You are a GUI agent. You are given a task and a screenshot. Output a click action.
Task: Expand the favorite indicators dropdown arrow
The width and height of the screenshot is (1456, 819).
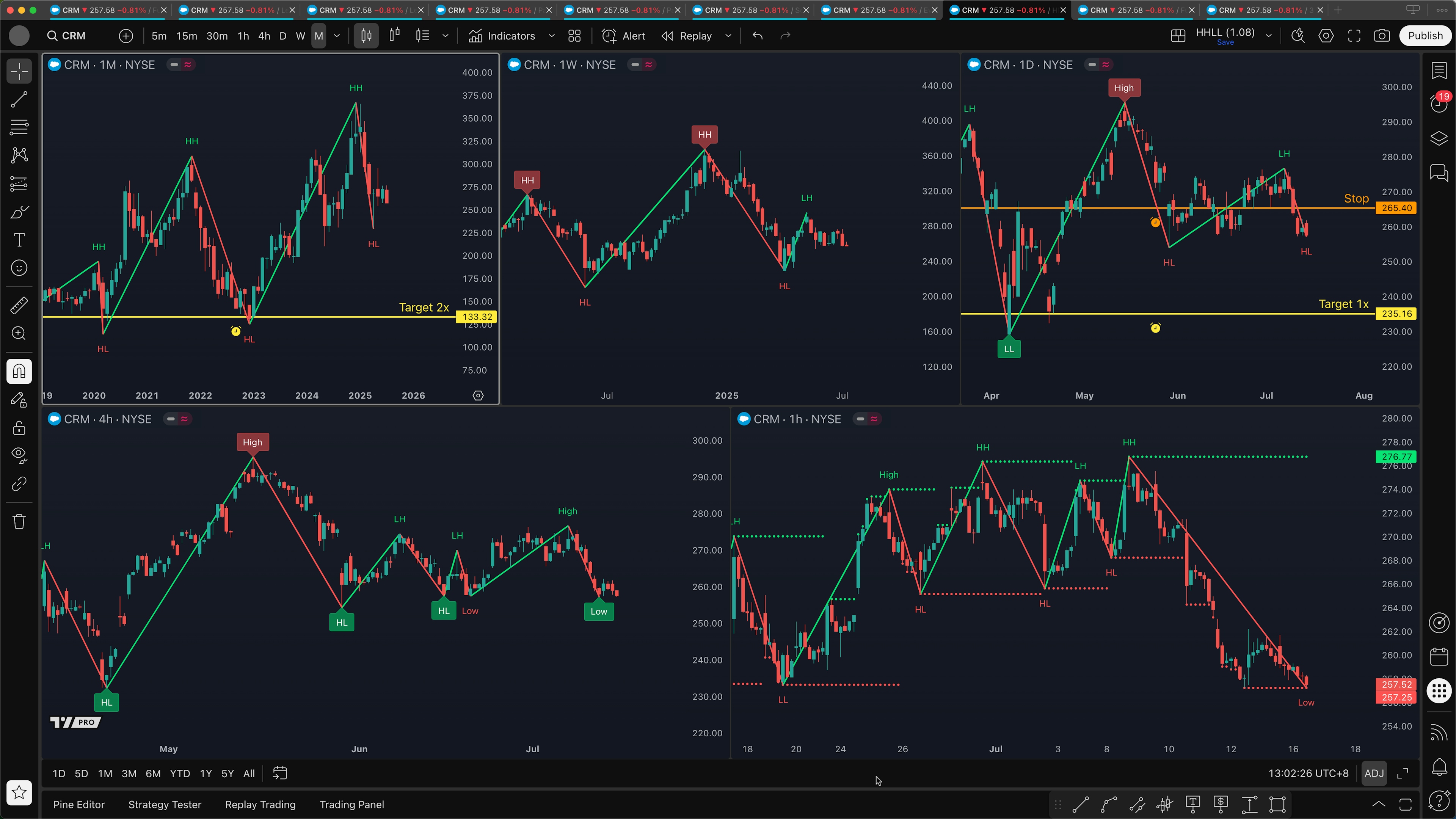pyautogui.click(x=552, y=36)
